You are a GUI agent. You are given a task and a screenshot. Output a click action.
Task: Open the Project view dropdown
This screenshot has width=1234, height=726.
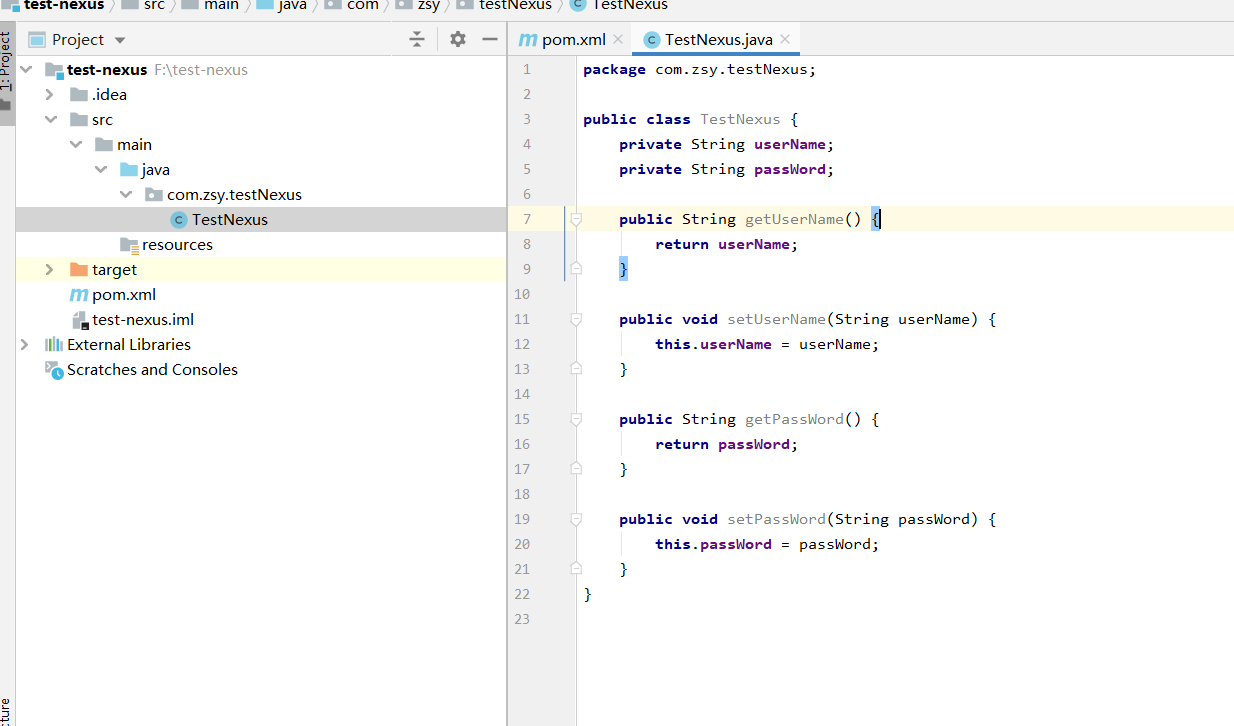coord(120,40)
